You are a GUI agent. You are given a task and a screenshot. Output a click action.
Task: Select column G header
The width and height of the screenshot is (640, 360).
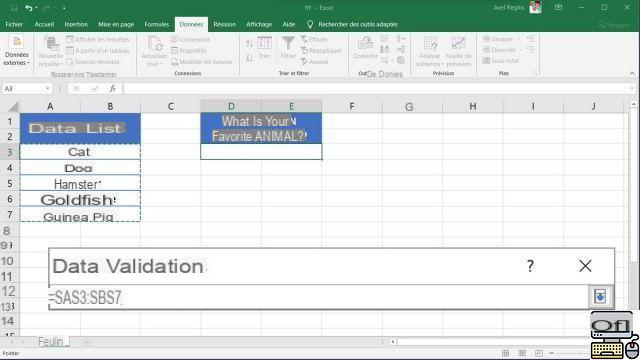tap(412, 107)
